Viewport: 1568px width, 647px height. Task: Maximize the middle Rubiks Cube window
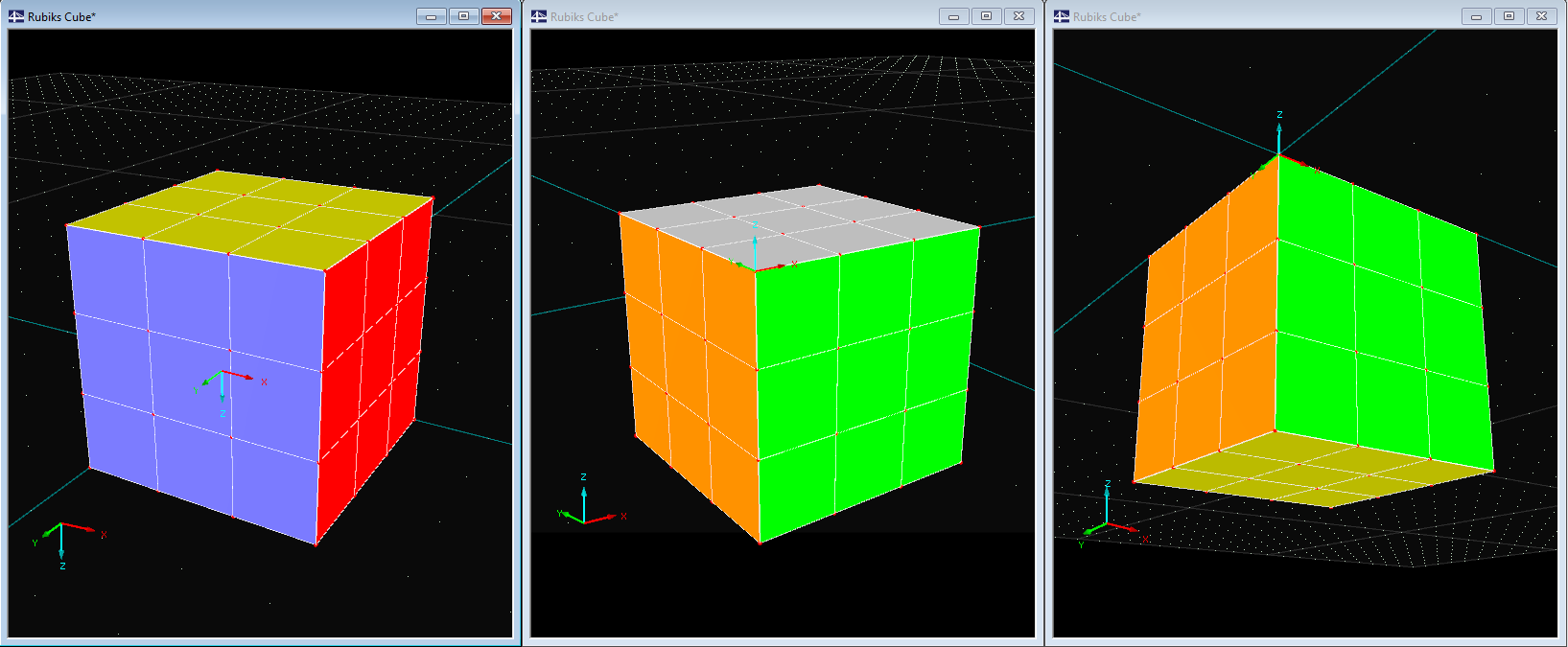986,16
